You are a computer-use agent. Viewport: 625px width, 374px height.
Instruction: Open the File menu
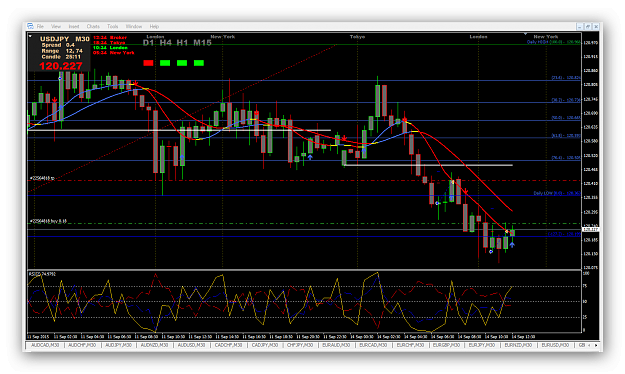(x=40, y=26)
